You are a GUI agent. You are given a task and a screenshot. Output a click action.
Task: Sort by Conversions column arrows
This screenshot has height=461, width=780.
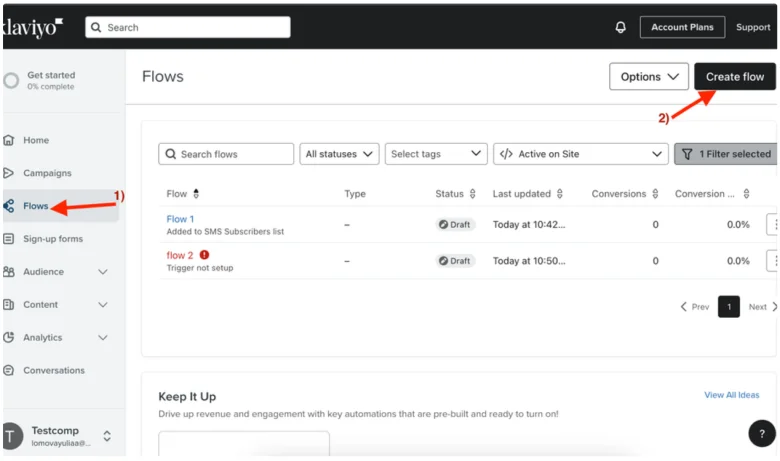pos(655,193)
